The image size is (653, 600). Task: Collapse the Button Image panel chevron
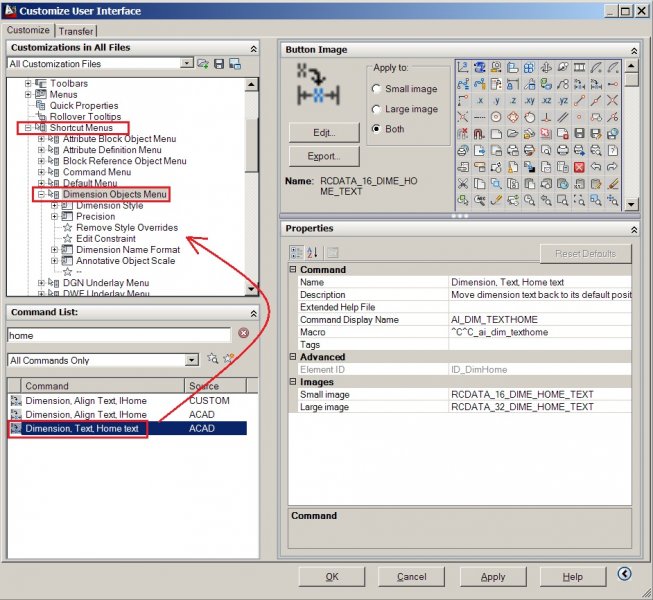(x=634, y=51)
